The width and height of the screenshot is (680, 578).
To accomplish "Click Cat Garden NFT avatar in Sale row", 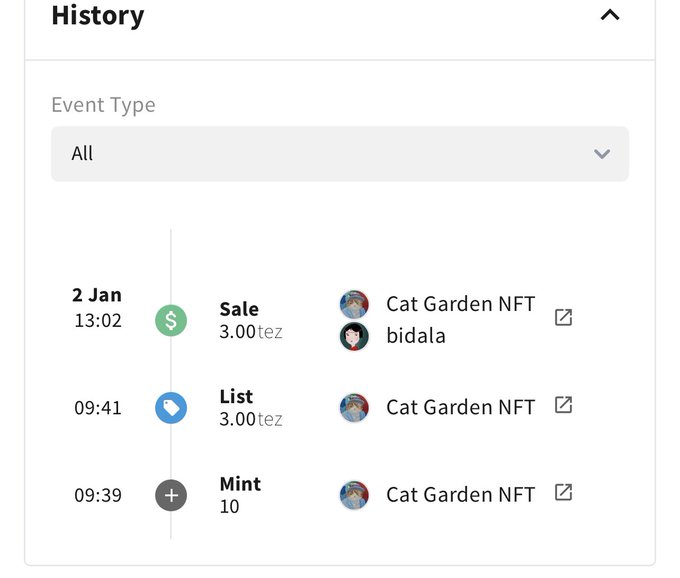I will pyautogui.click(x=354, y=304).
